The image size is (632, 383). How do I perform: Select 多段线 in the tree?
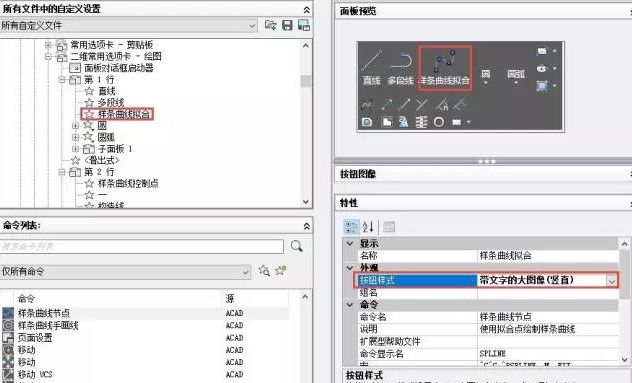[111, 103]
